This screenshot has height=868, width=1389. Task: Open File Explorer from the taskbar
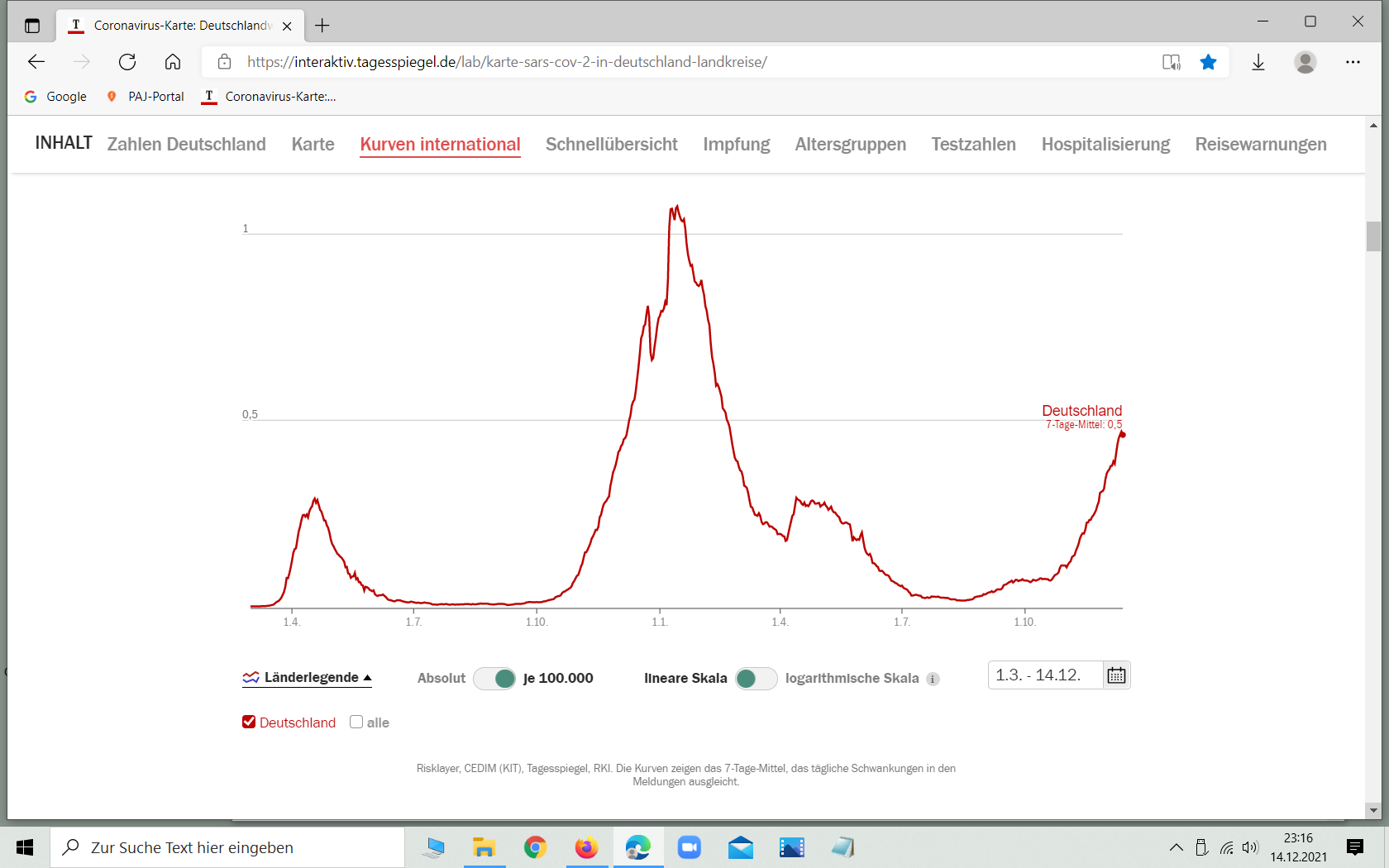484,847
